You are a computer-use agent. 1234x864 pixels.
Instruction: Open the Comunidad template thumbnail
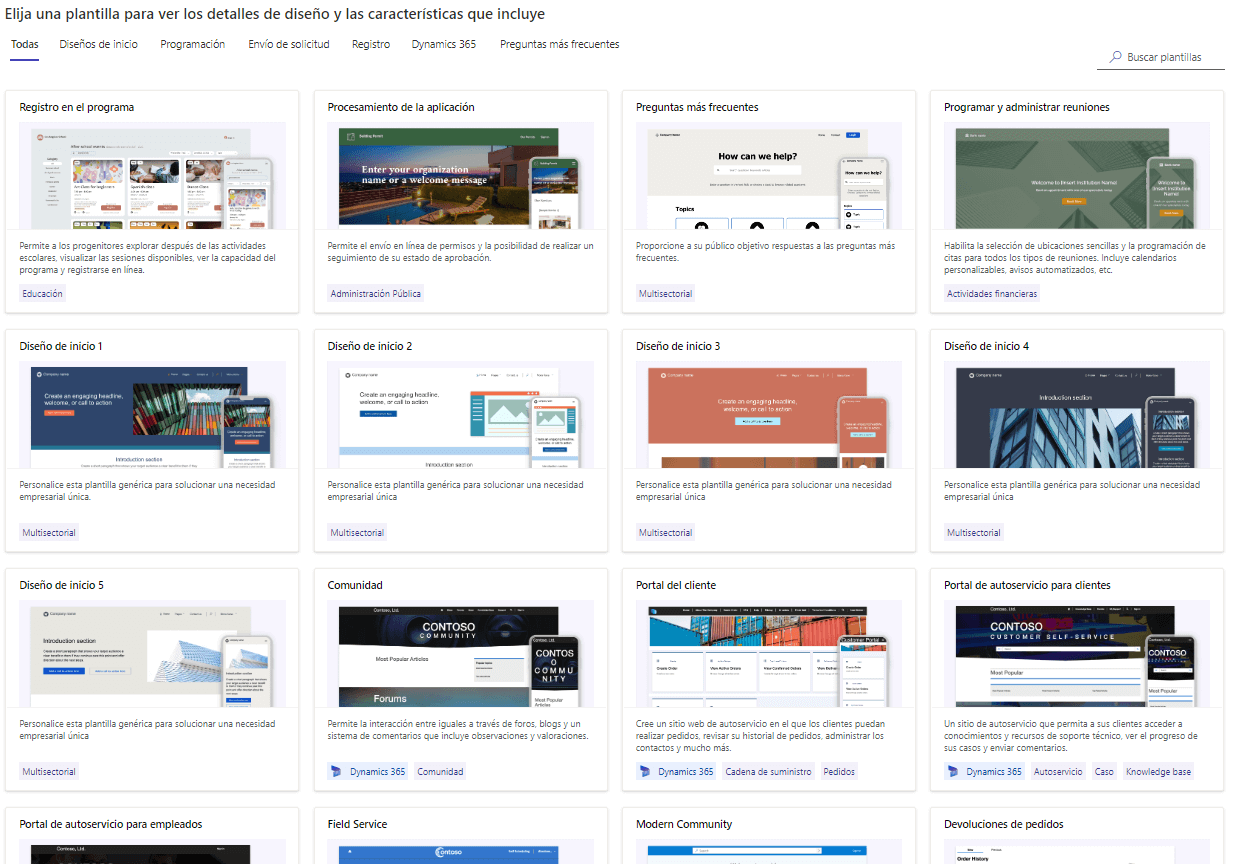[x=461, y=654]
